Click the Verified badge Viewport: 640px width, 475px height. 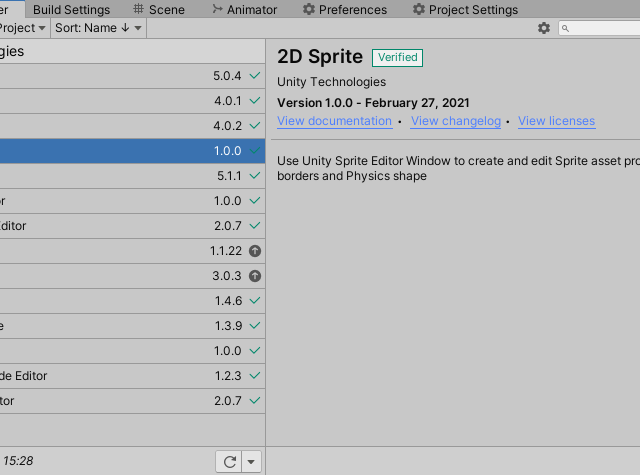(397, 58)
